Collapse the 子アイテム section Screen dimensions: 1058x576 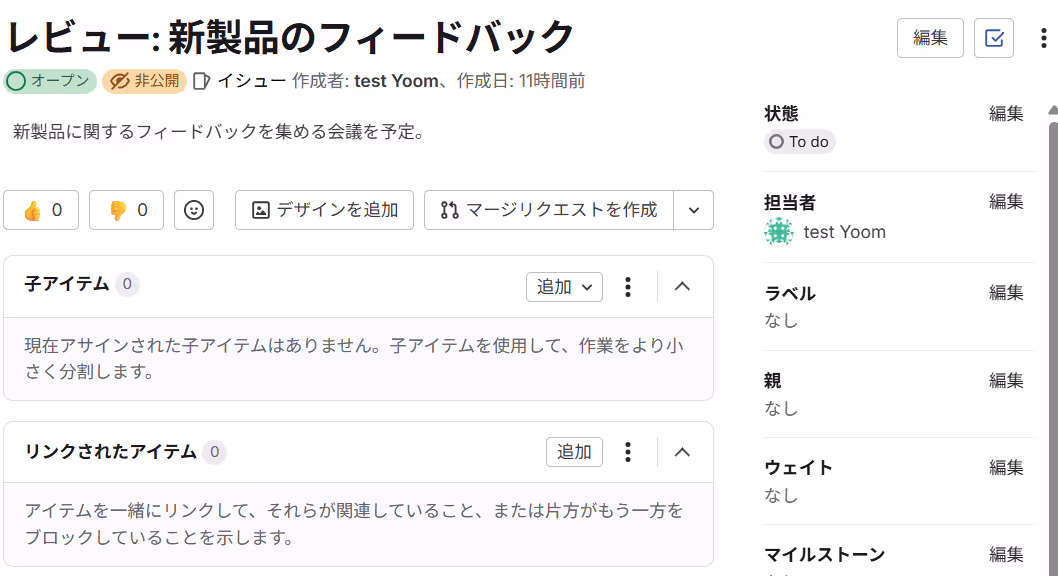(x=682, y=287)
